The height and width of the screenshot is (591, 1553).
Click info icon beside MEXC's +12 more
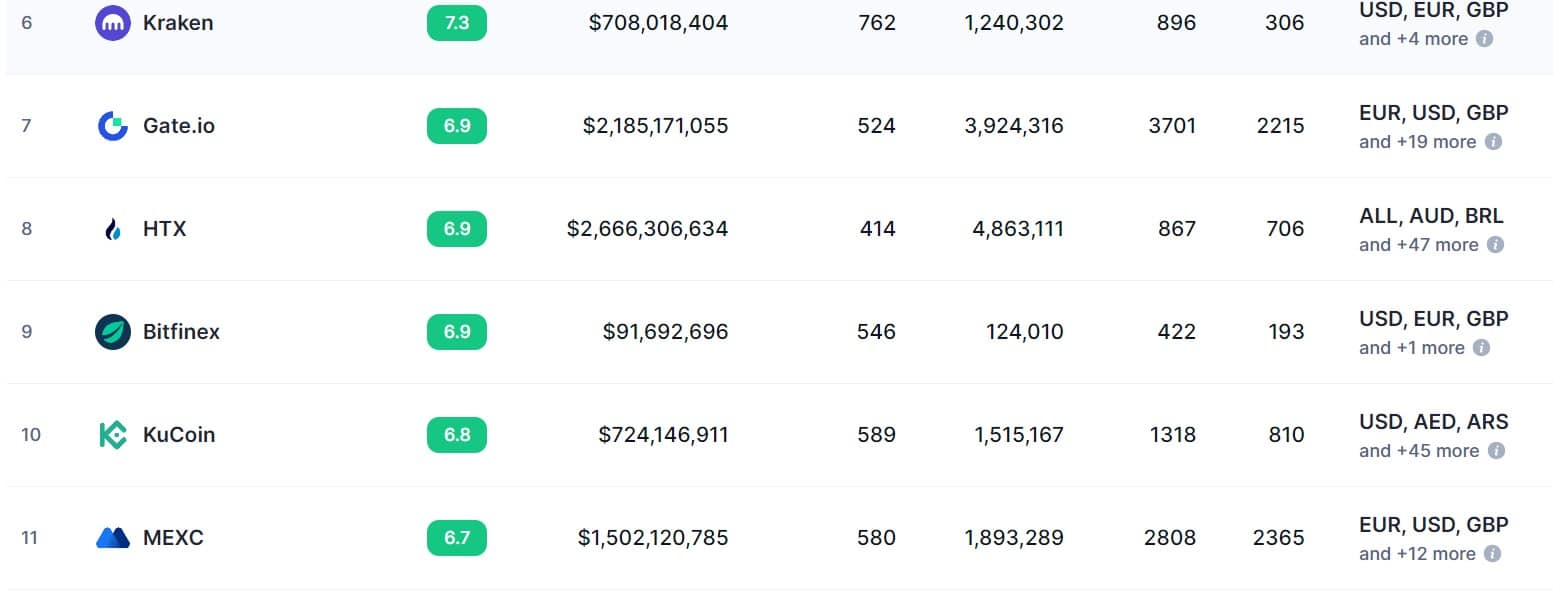(x=1492, y=554)
